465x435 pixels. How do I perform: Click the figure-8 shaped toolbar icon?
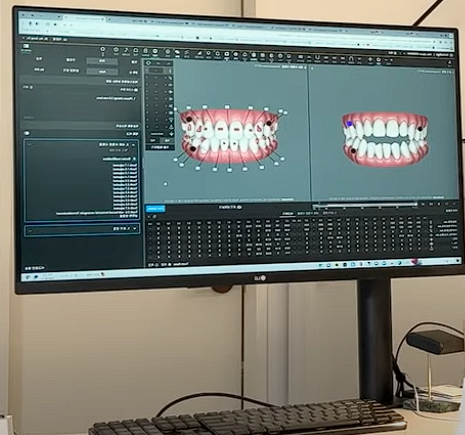145,51
